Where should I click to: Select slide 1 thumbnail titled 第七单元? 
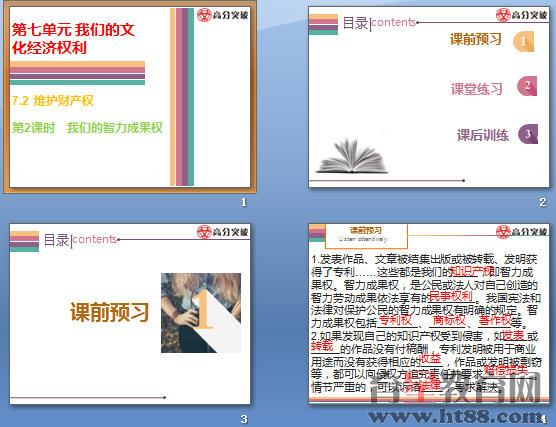[x=130, y=97]
